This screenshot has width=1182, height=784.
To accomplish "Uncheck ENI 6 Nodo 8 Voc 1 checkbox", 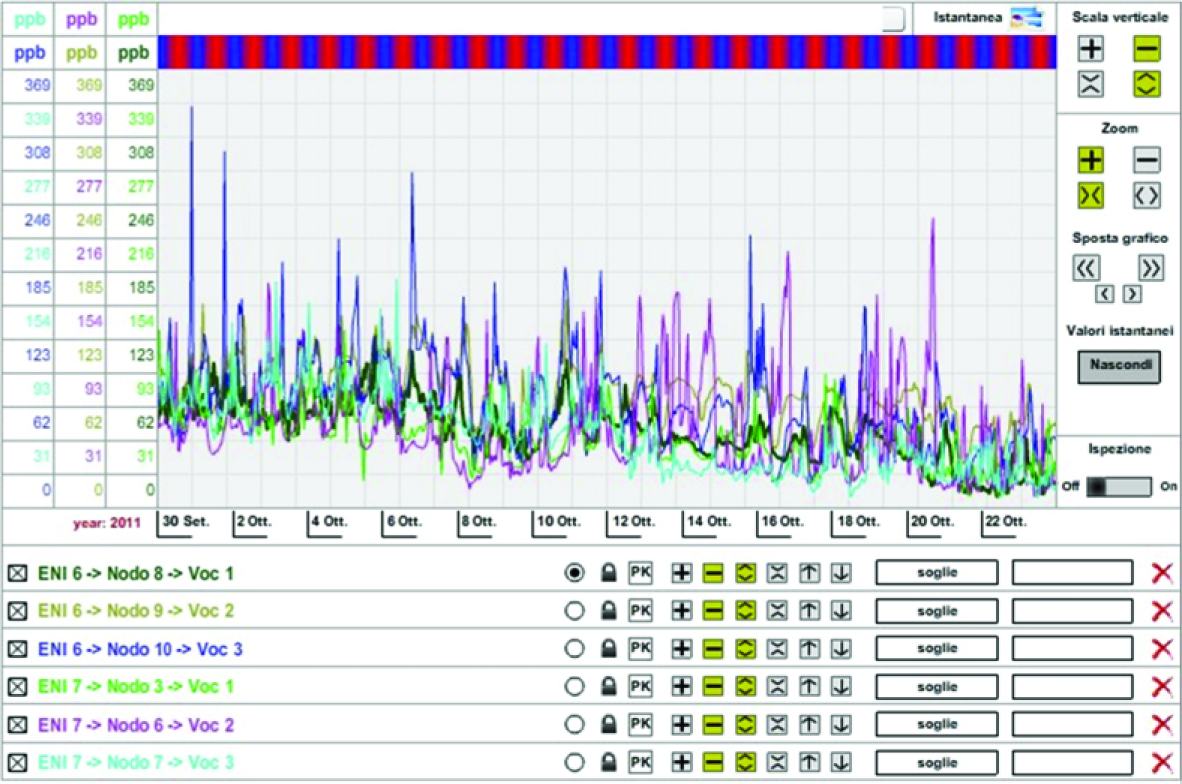I will (x=17, y=574).
